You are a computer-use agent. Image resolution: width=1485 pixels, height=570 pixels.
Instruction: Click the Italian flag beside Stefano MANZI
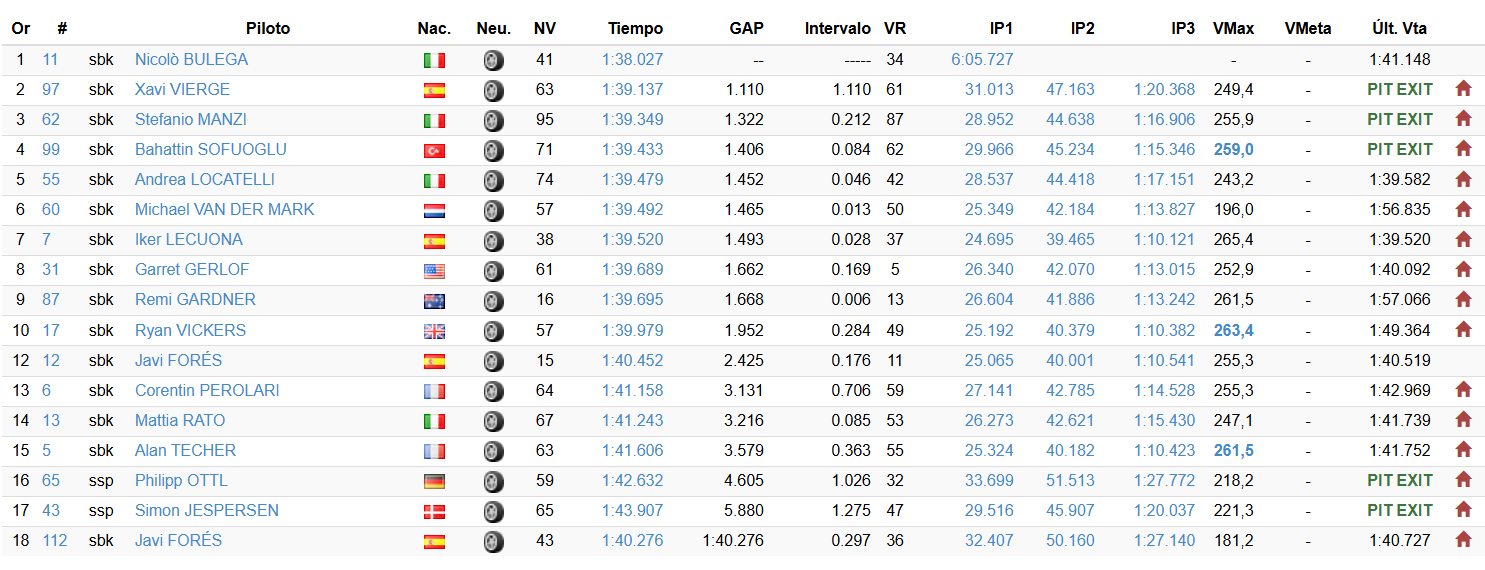[x=435, y=120]
